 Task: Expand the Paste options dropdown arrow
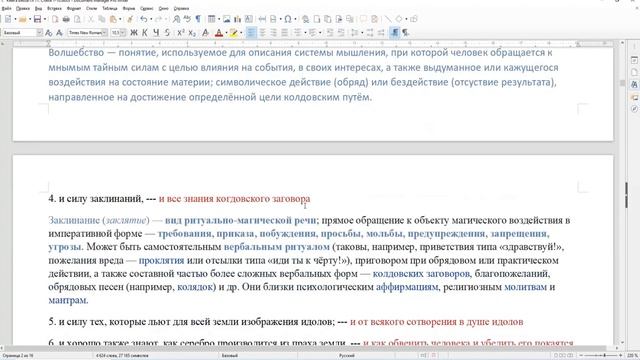pyautogui.click(x=120, y=19)
